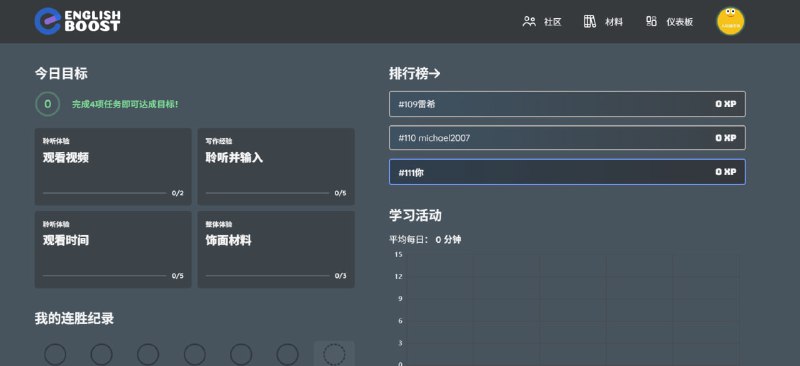Open the 聆听并输入 task card
800x366 pixels.
coord(276,166)
